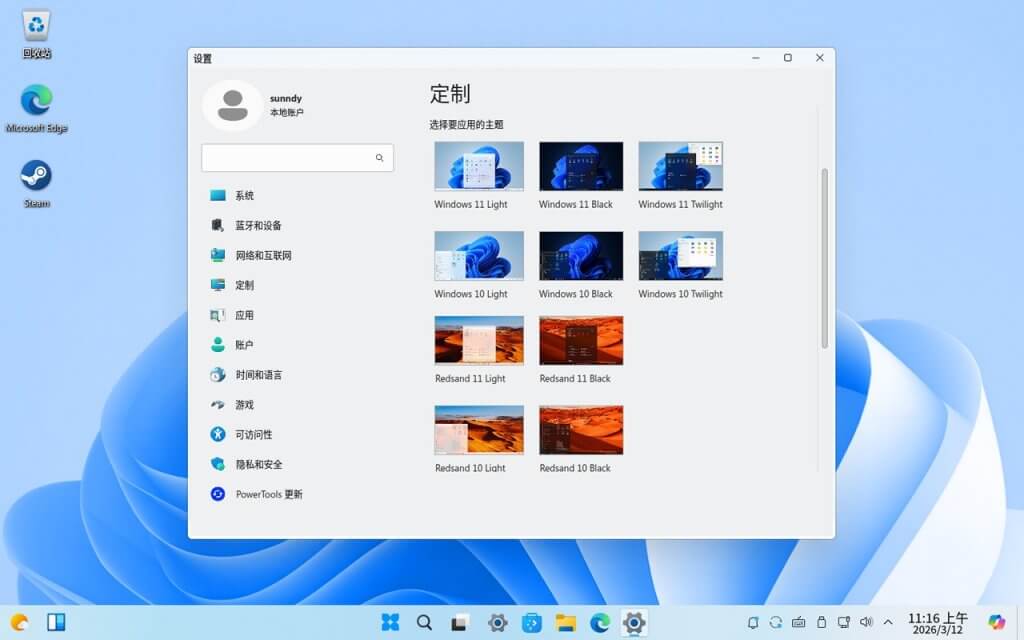Click the sync arrows tray icon

coord(776,623)
